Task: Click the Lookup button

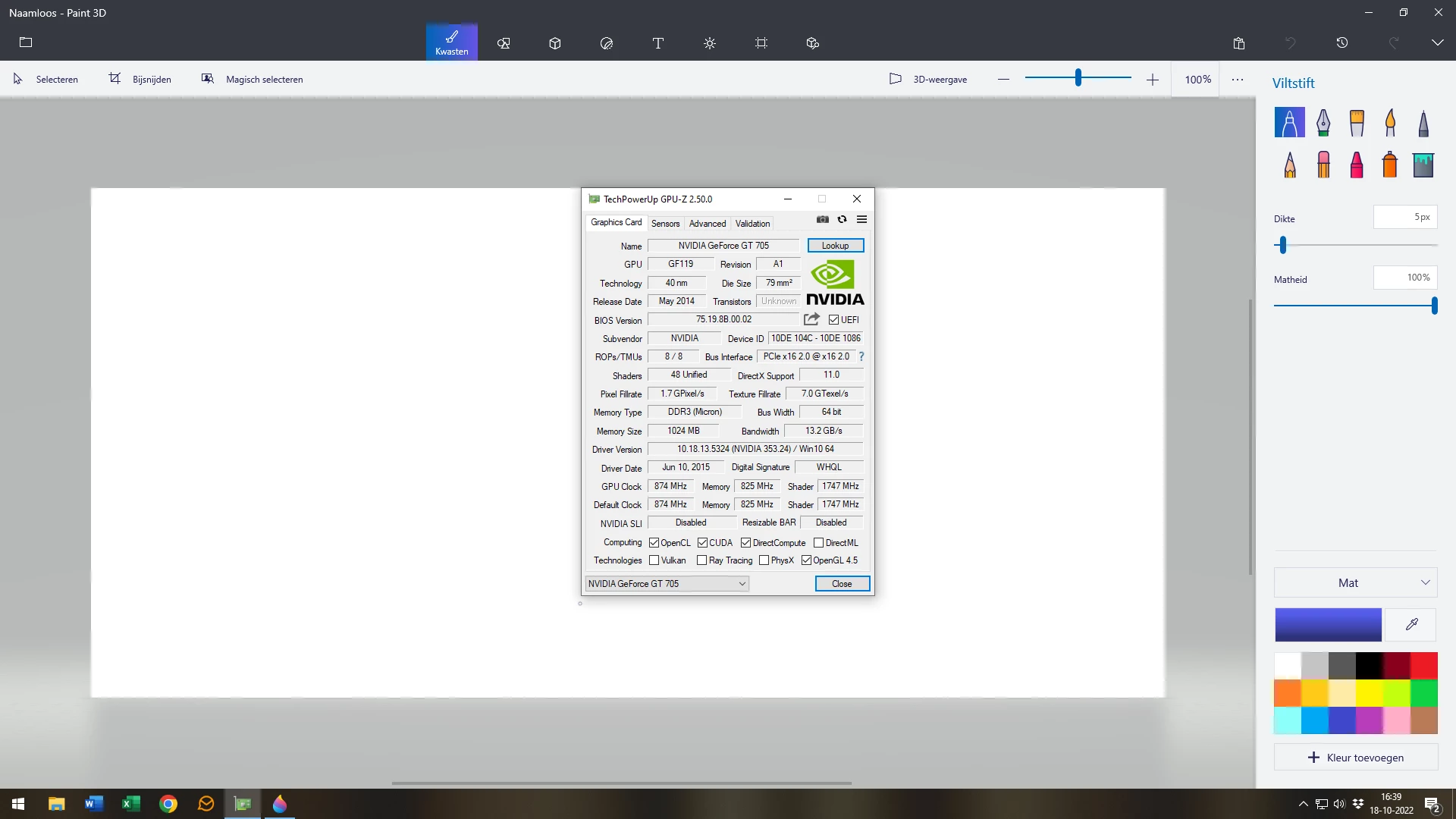Action: (835, 246)
